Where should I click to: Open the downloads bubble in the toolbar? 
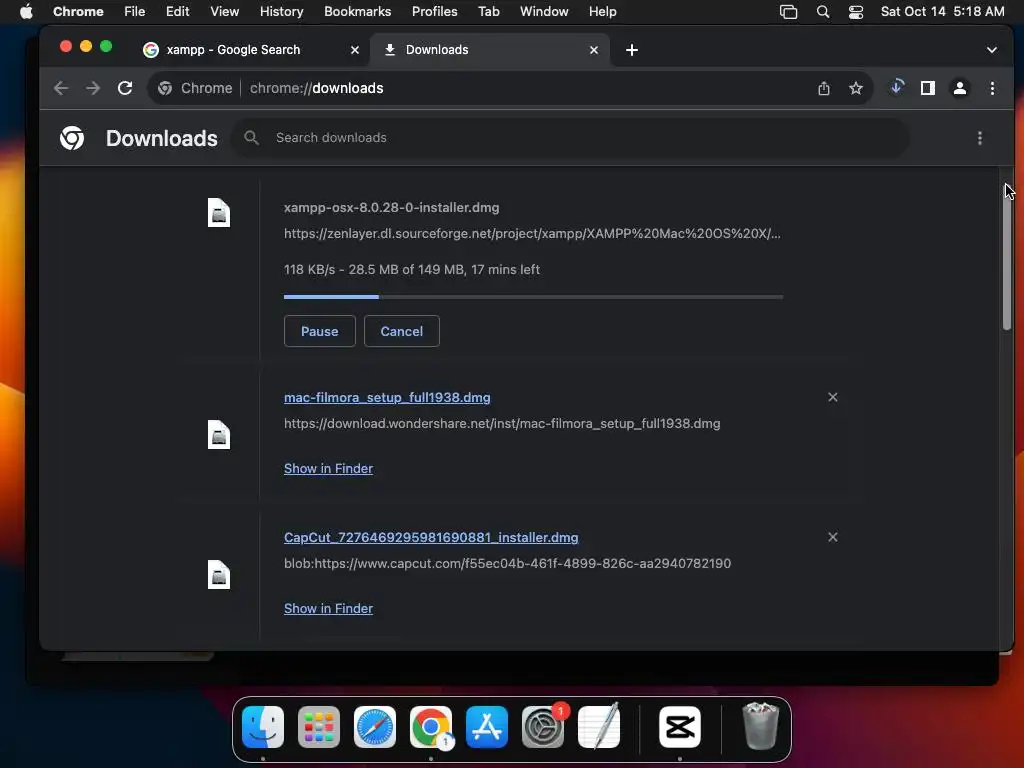[x=897, y=87]
